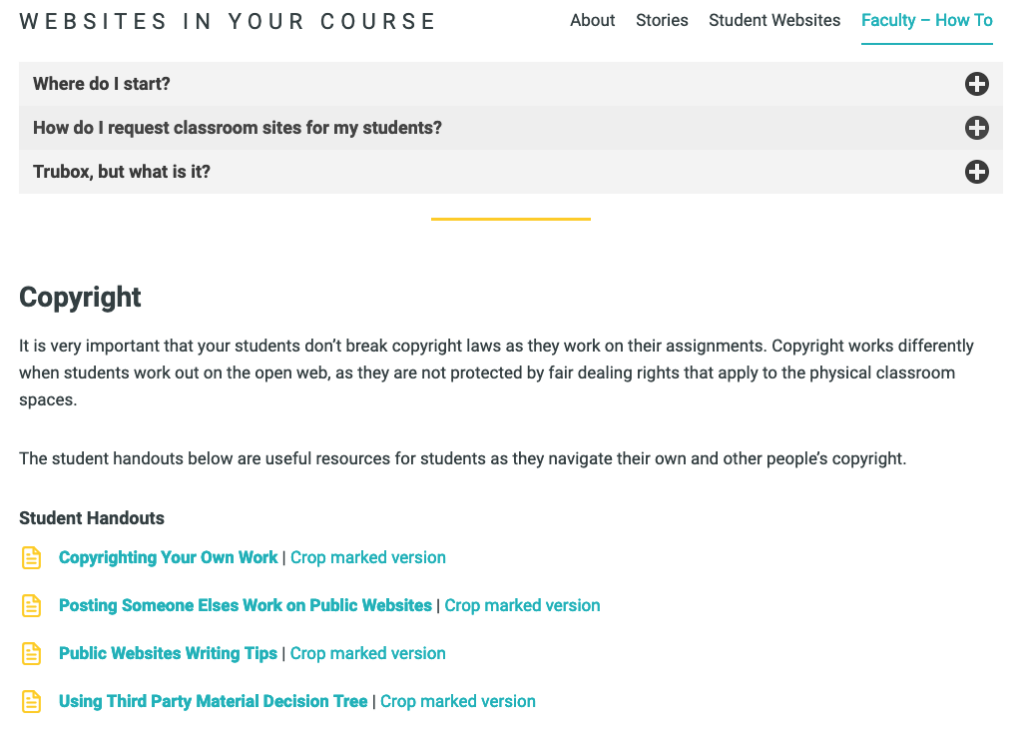Open the Stories page
This screenshot has height=741, width=1024.
pos(662,20)
